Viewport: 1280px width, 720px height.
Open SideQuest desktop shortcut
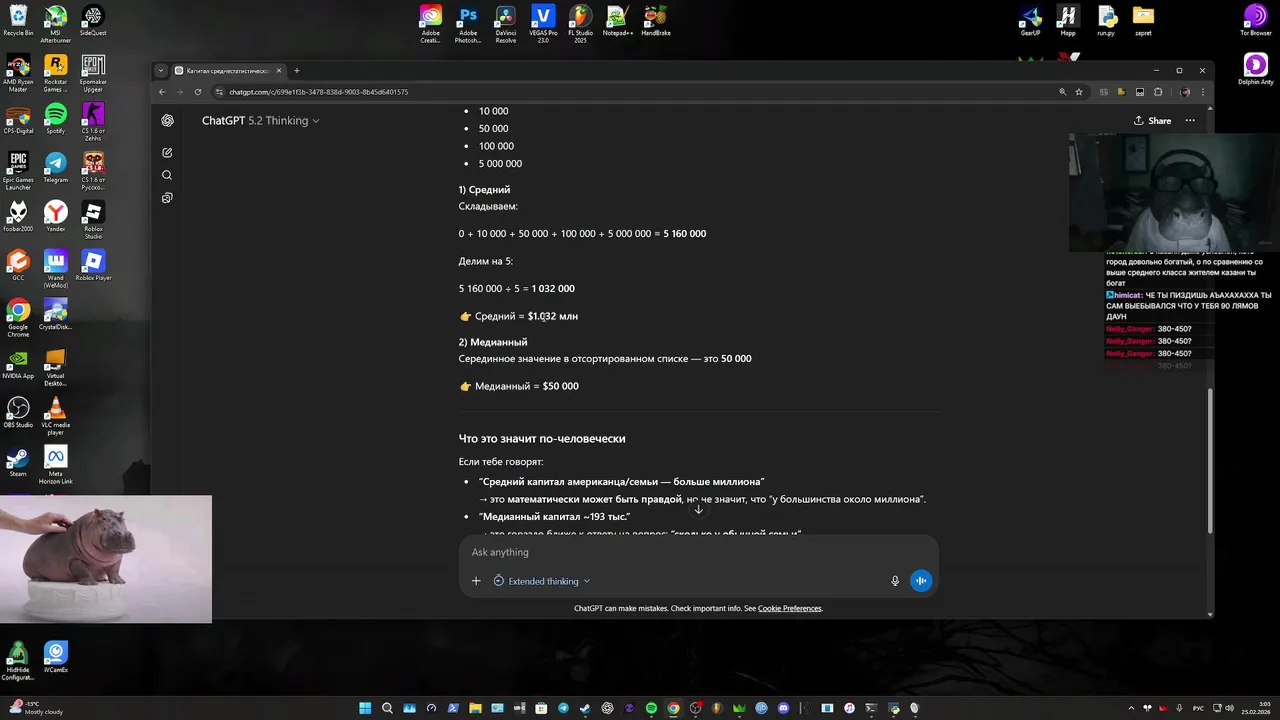click(x=93, y=21)
